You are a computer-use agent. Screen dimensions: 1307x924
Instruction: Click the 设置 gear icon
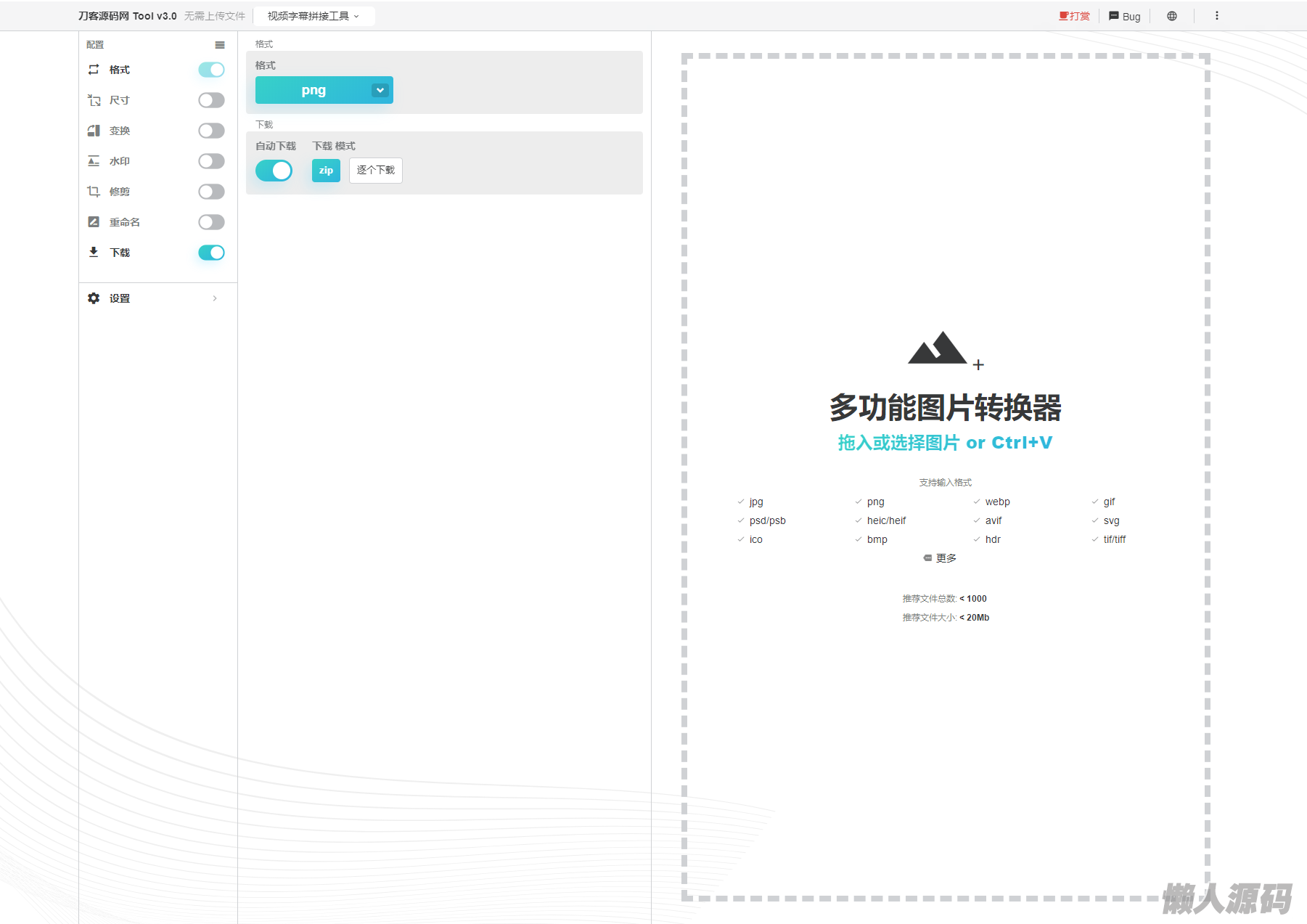pyautogui.click(x=94, y=298)
